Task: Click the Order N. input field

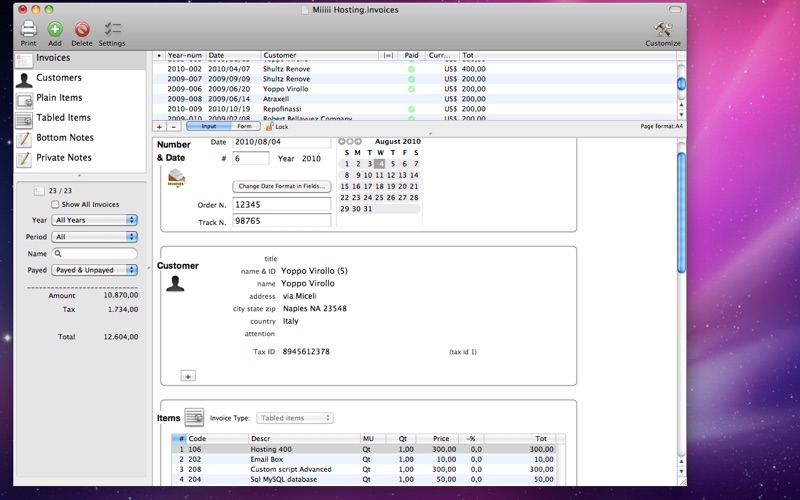Action: pos(282,204)
